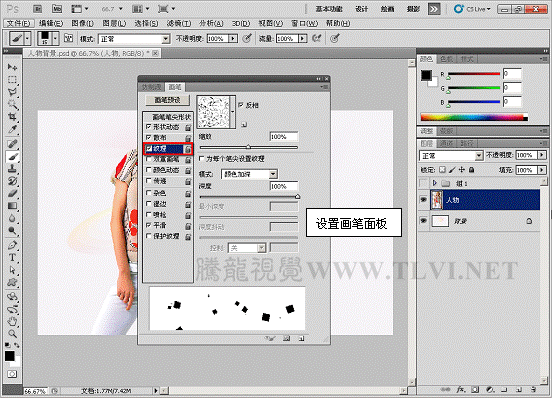Switch to 设计 workspace
Image resolution: width=552 pixels, height=398 pixels.
(361, 9)
